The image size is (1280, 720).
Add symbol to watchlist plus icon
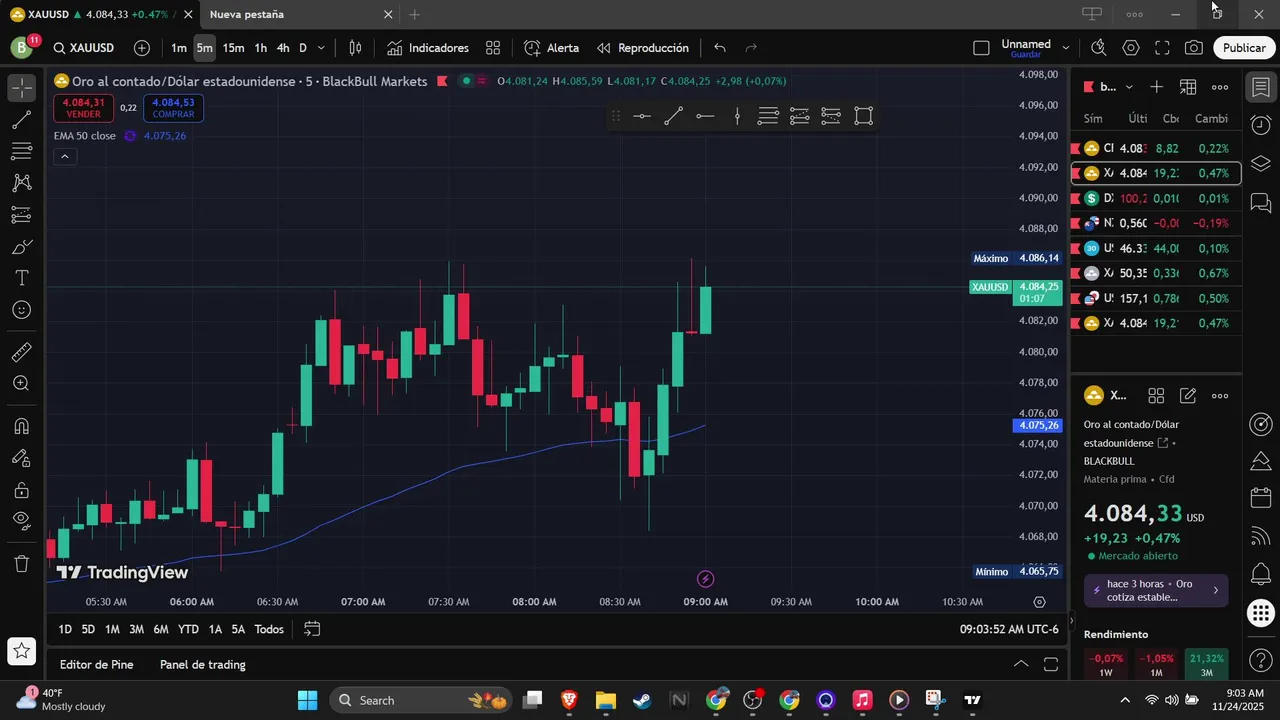pyautogui.click(x=1156, y=87)
